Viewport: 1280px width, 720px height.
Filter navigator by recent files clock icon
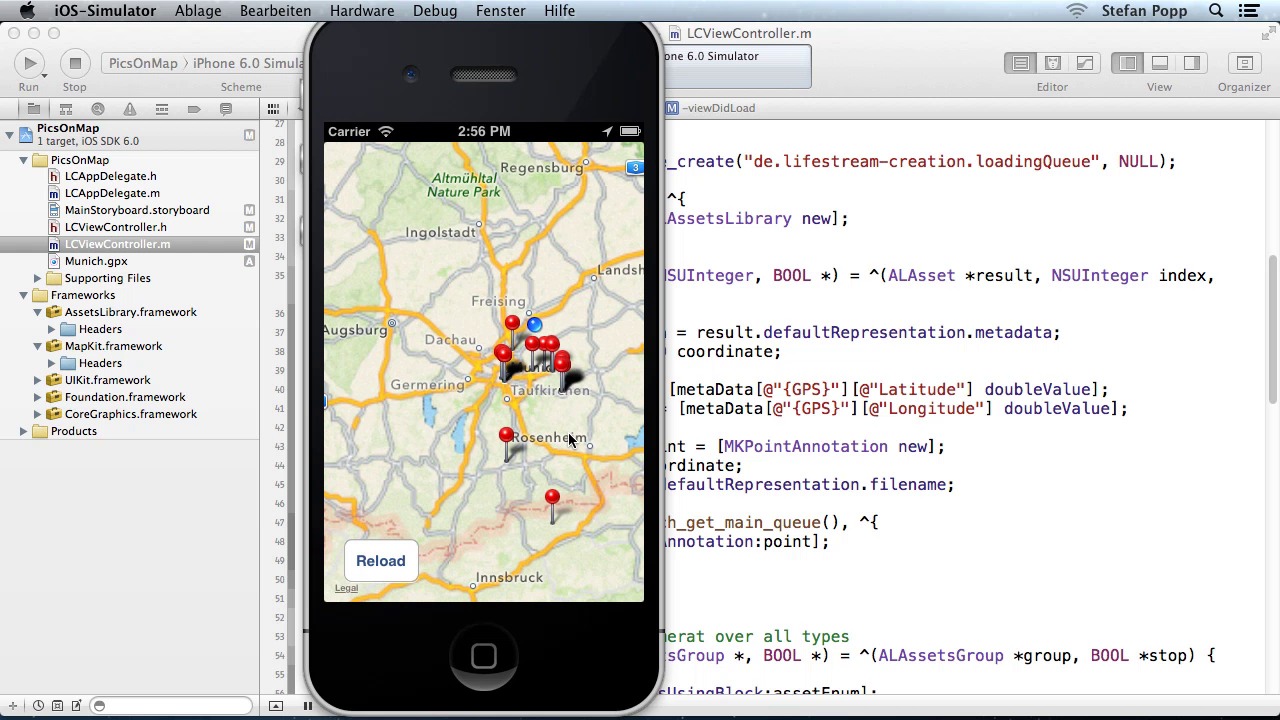point(38,706)
